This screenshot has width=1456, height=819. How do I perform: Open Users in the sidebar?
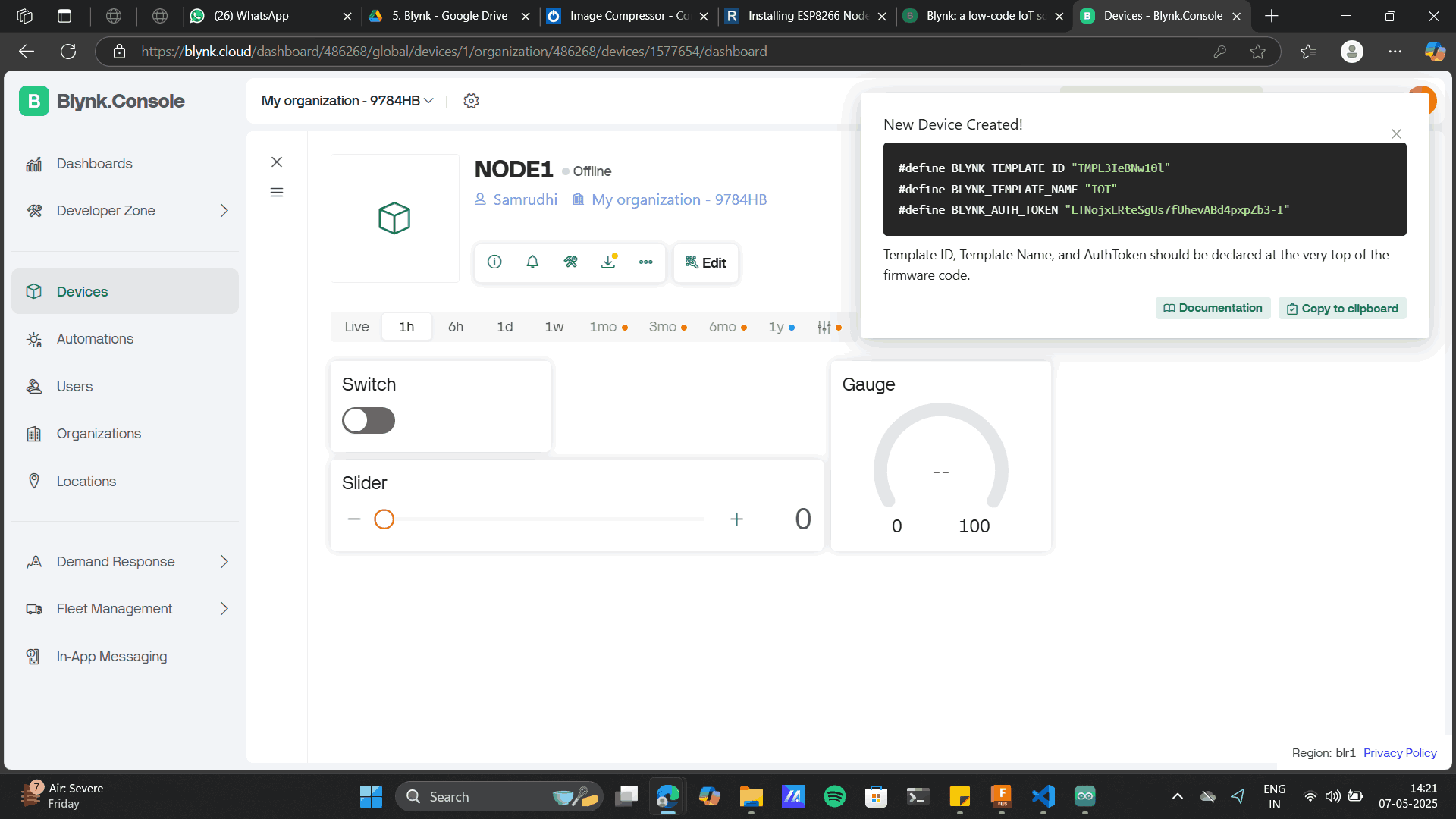(125, 387)
